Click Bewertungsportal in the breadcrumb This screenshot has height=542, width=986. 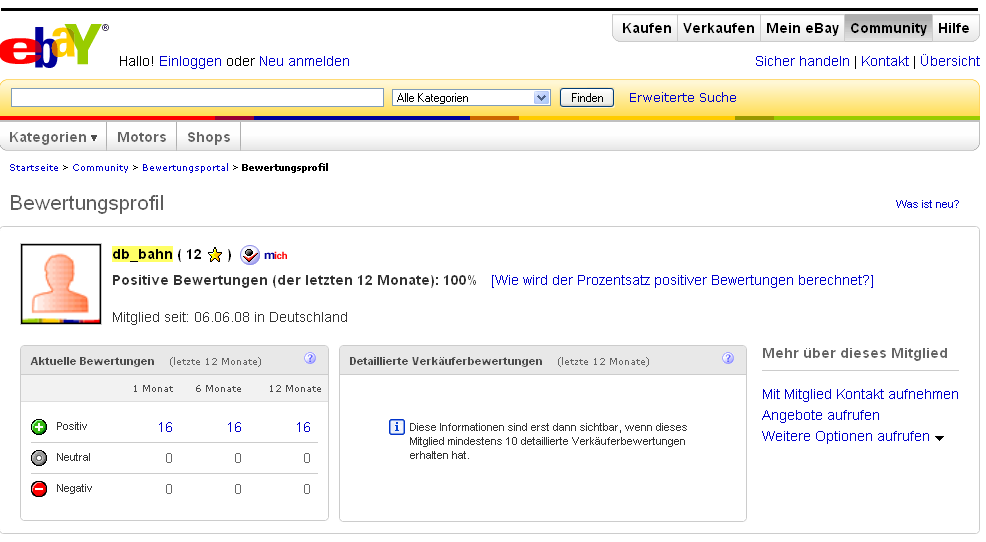coord(186,167)
